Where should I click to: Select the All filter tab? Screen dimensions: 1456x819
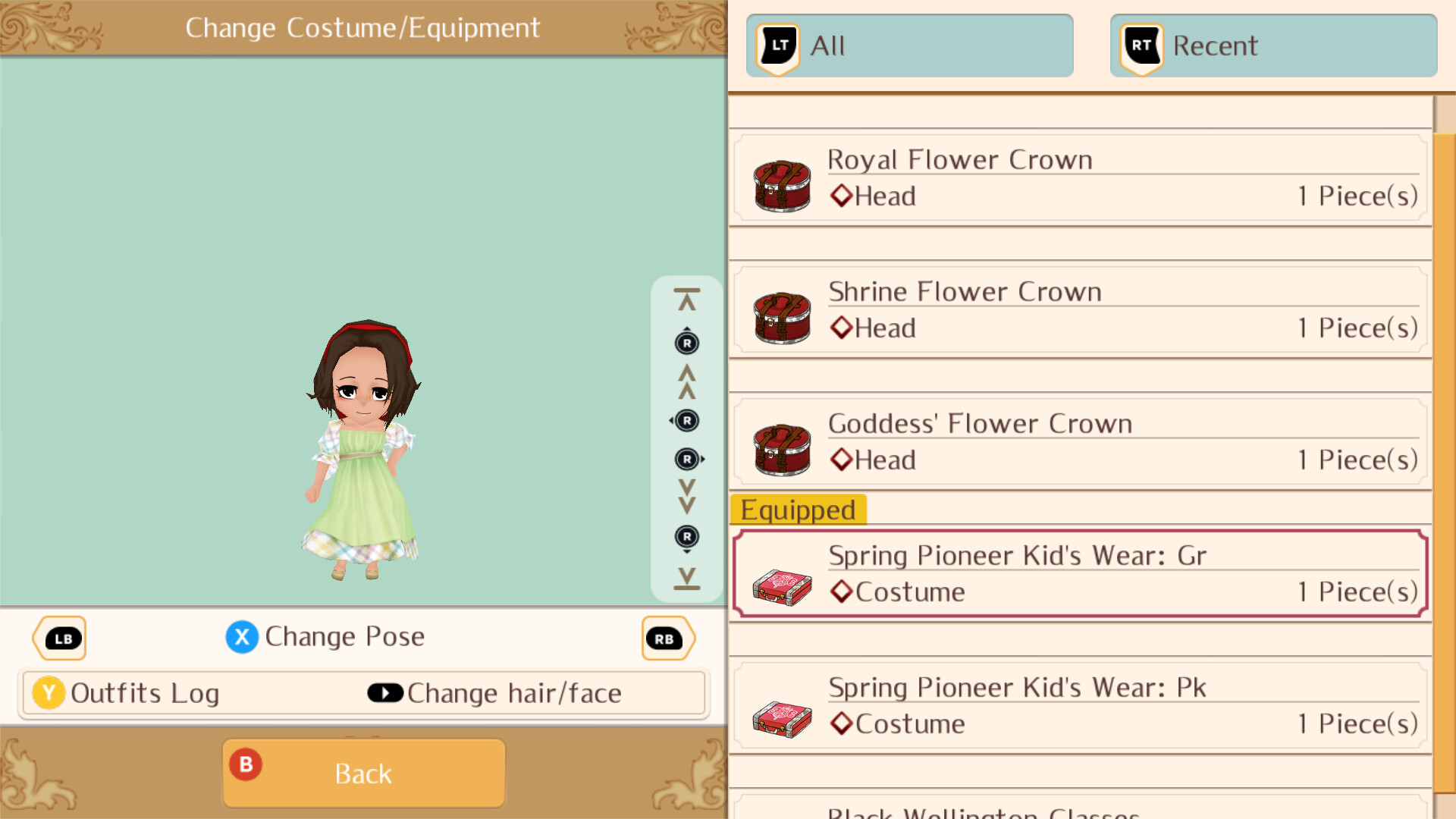point(909,45)
